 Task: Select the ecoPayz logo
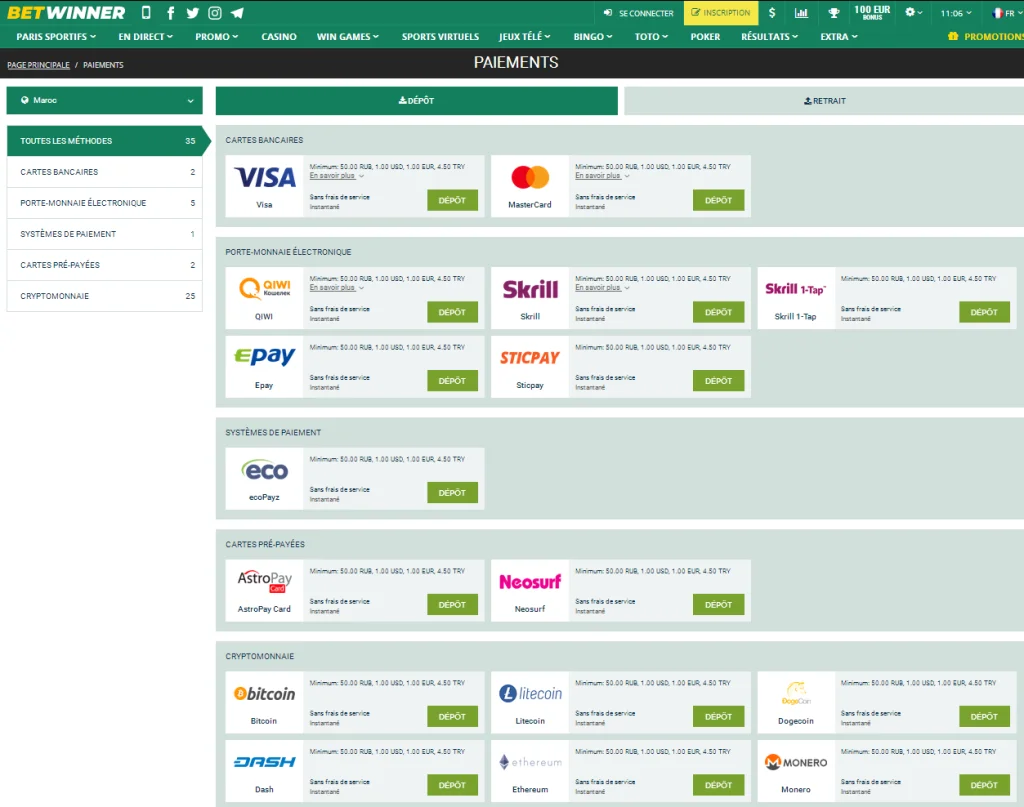click(264, 470)
